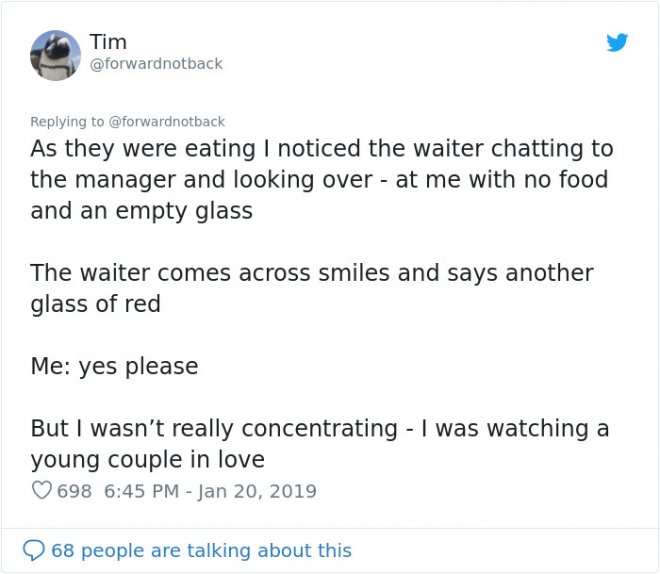Open the 6:45 PM timestamp link
Screen dimensions: 660x574
pos(140,491)
